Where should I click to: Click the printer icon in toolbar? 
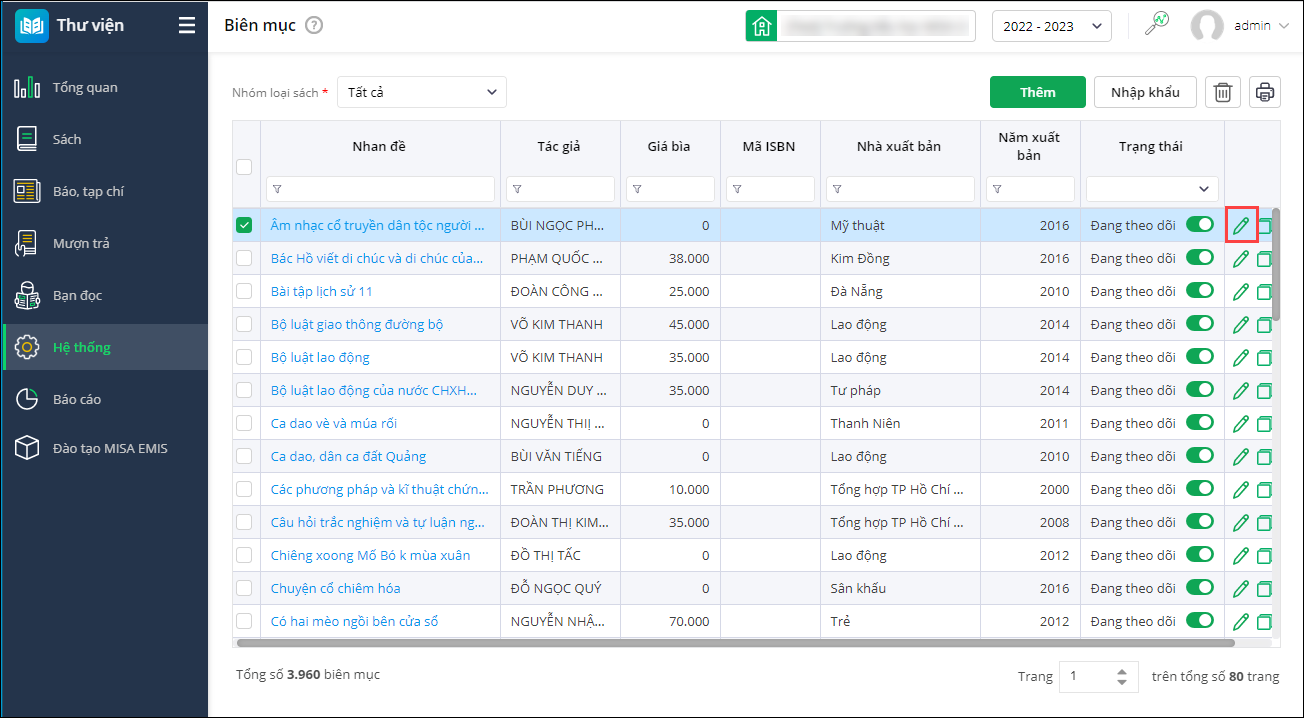coord(1265,92)
